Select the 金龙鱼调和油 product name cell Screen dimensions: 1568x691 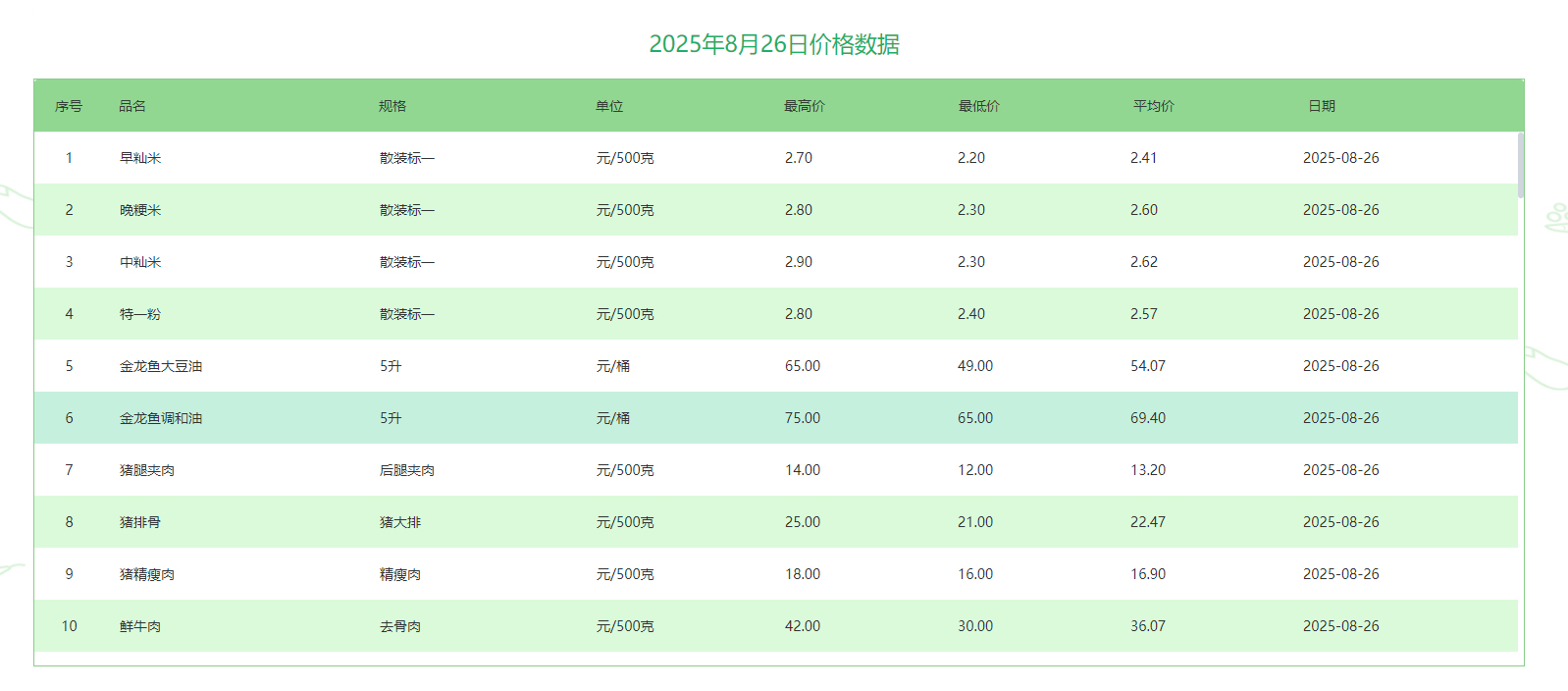pyautogui.click(x=161, y=418)
